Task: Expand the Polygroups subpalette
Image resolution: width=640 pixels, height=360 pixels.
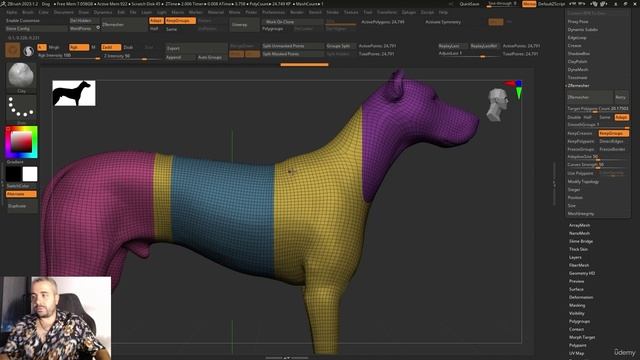Action: 580,321
